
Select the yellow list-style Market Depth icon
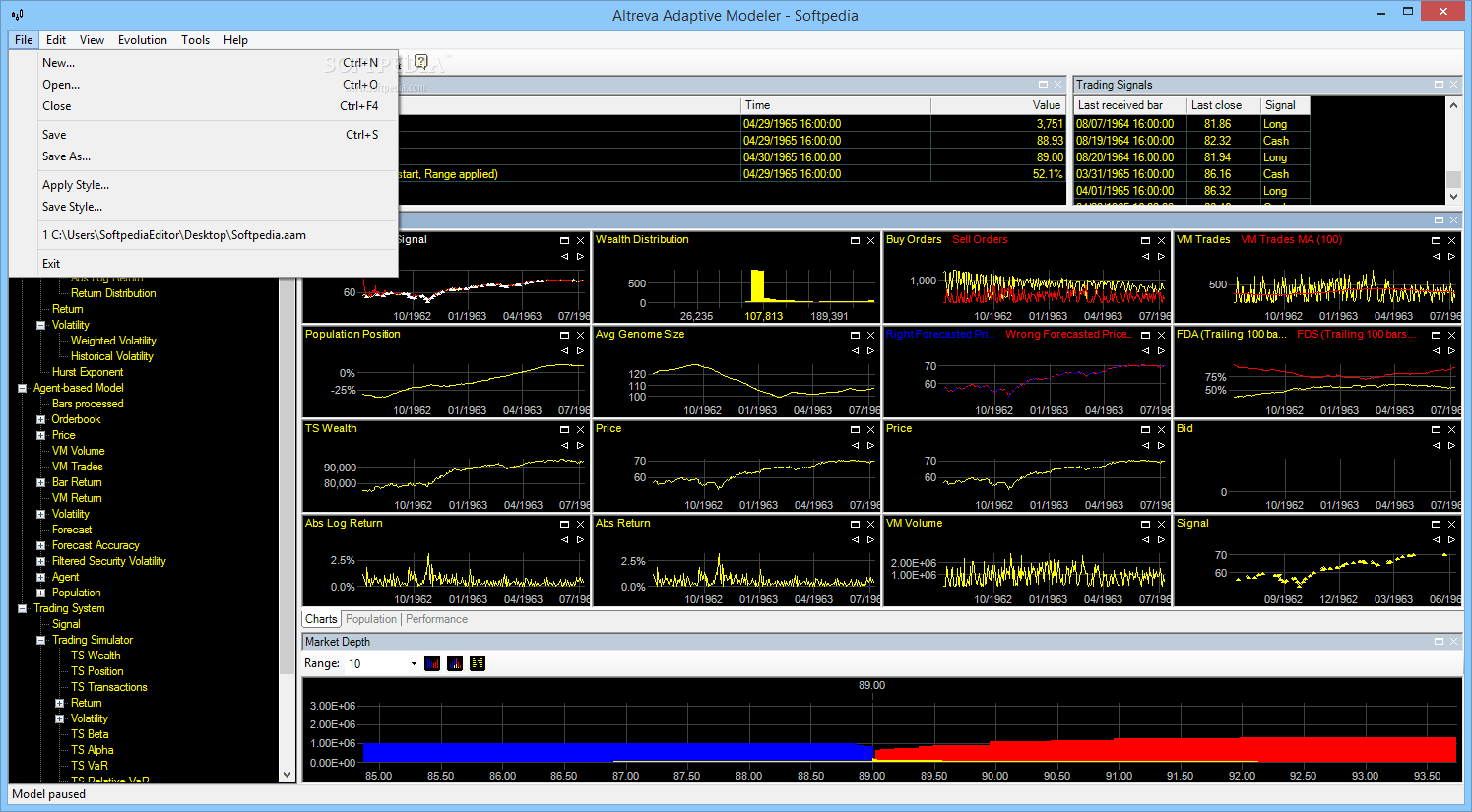(x=478, y=663)
